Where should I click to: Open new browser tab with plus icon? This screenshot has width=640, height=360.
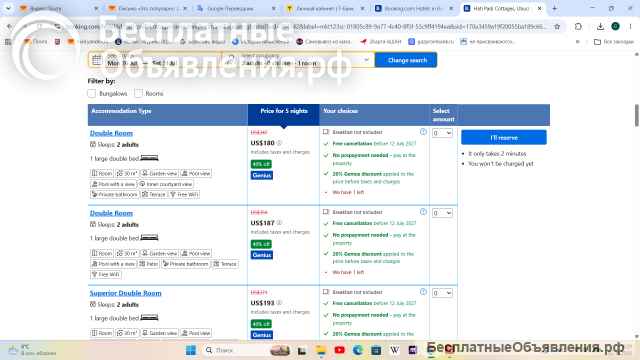click(554, 8)
